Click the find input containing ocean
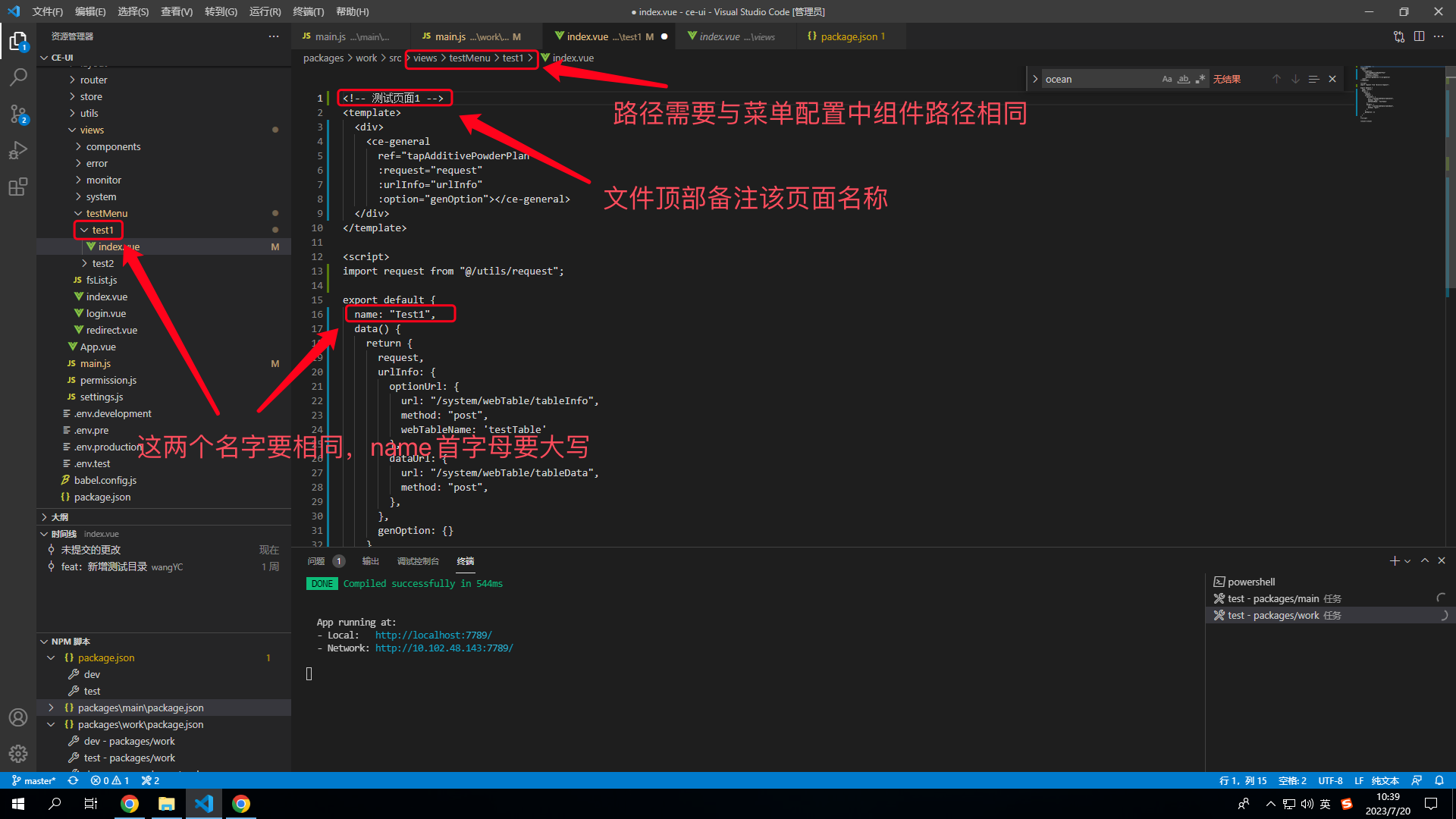Screen dimensions: 1456x819 pos(1100,79)
